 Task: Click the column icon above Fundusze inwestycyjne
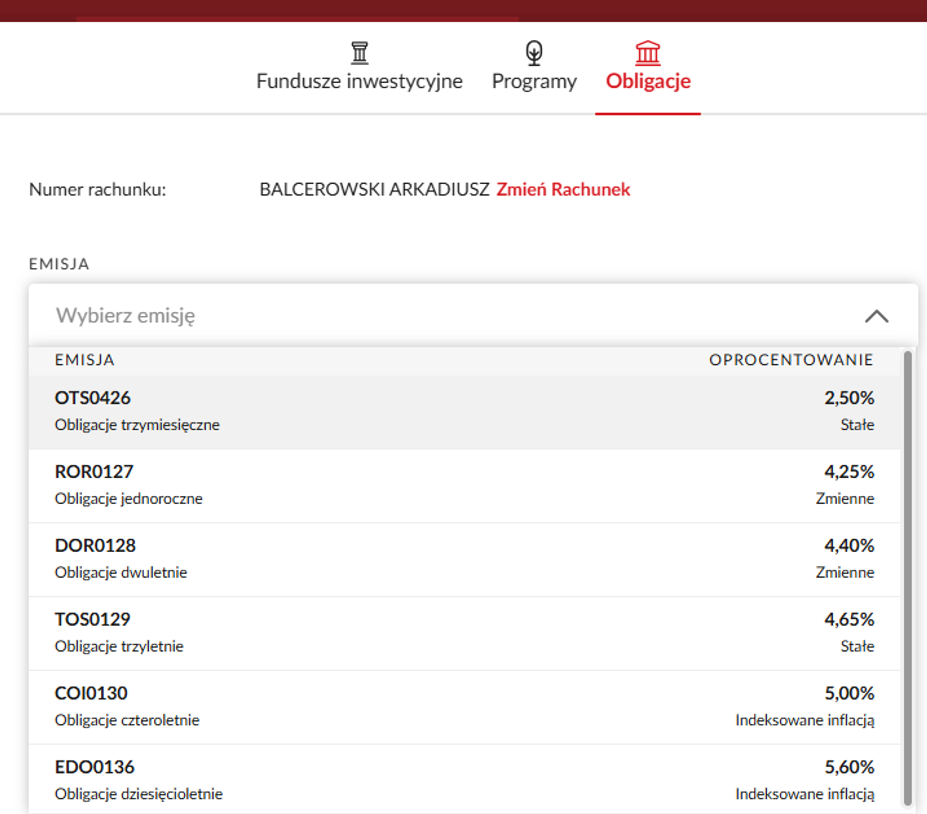pyautogui.click(x=359, y=53)
